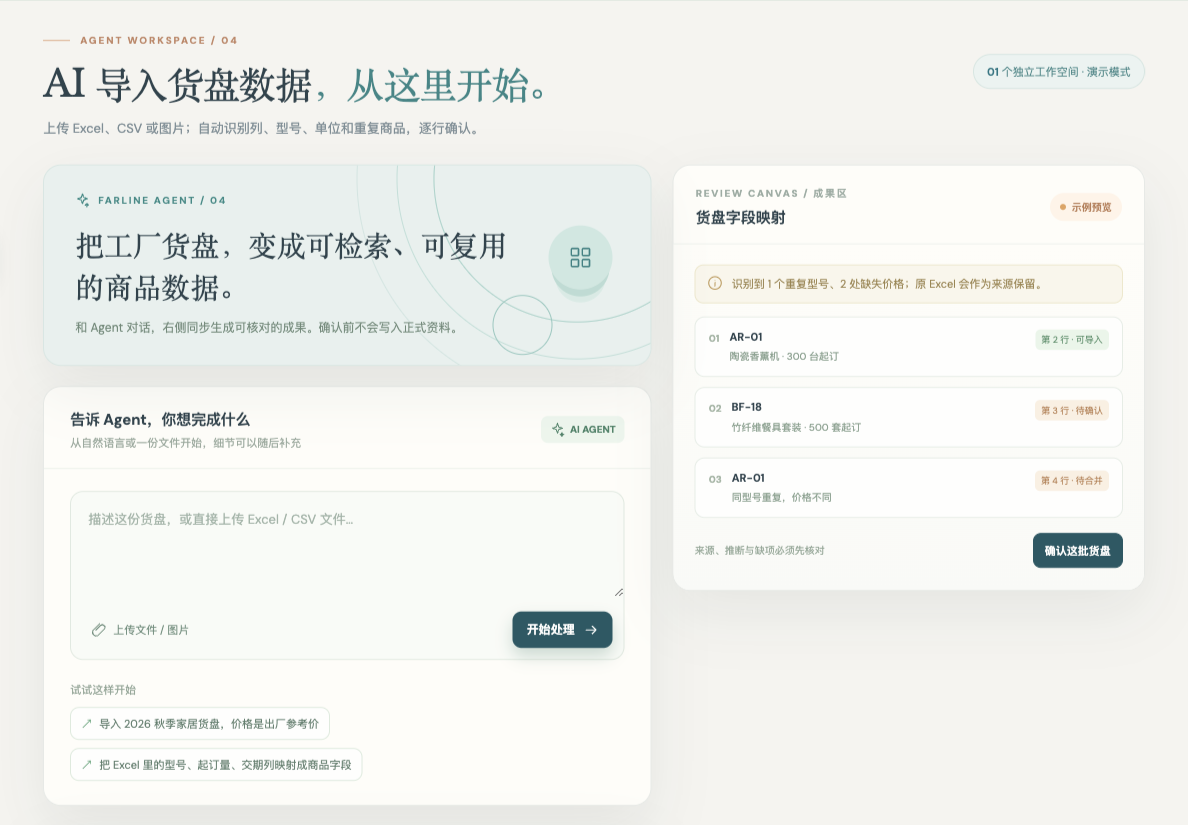Image resolution: width=1188 pixels, height=825 pixels.
Task: Click the subtitle 从自然语言或一份文件开始
Action: 186,443
